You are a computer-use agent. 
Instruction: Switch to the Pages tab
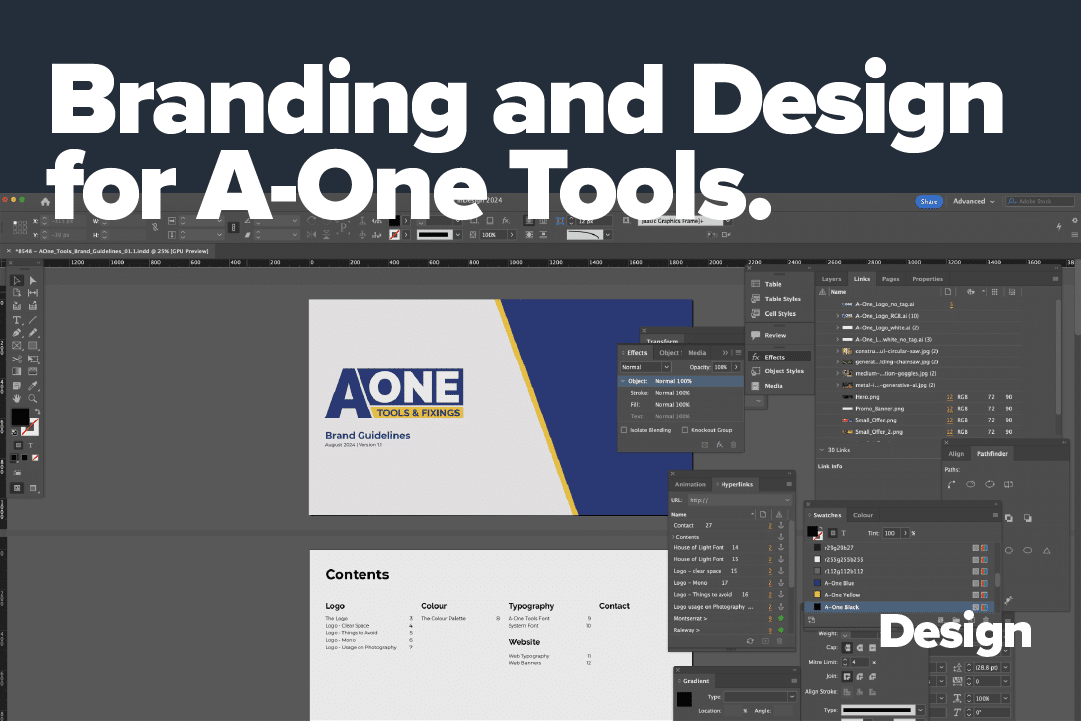pos(891,279)
